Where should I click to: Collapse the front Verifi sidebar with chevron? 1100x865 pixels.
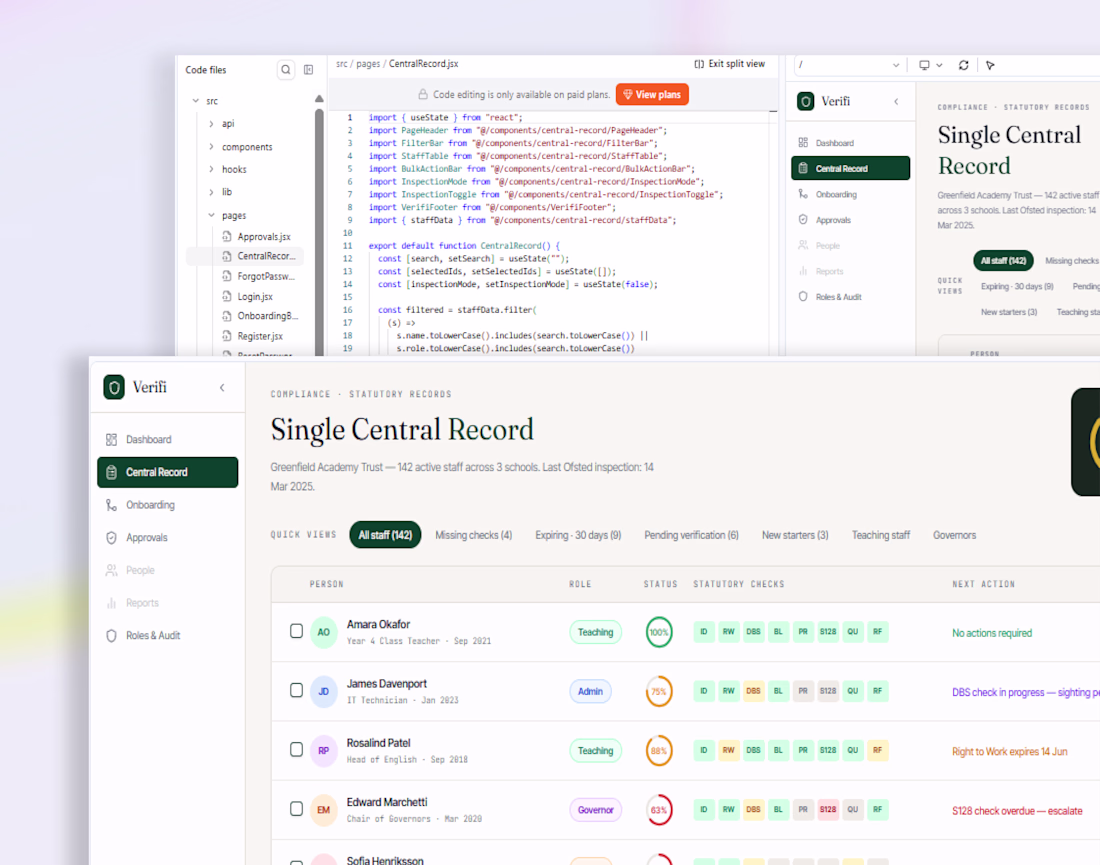coord(222,387)
